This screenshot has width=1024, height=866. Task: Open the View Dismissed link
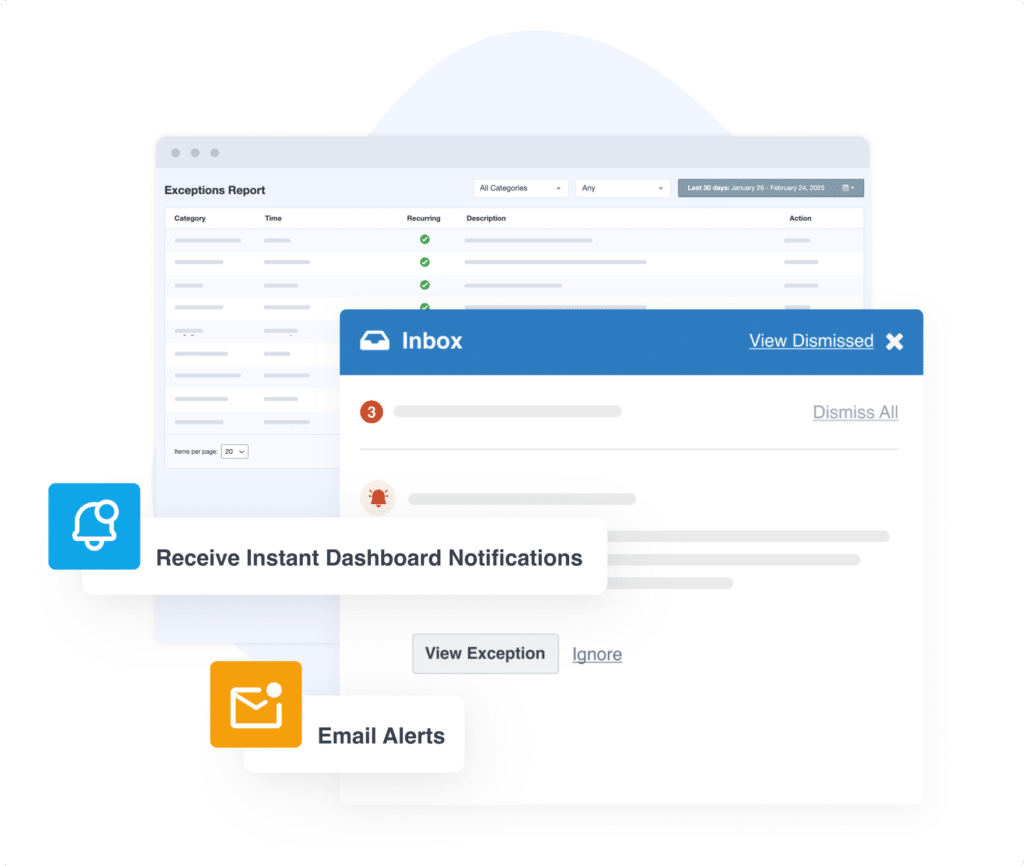point(811,341)
